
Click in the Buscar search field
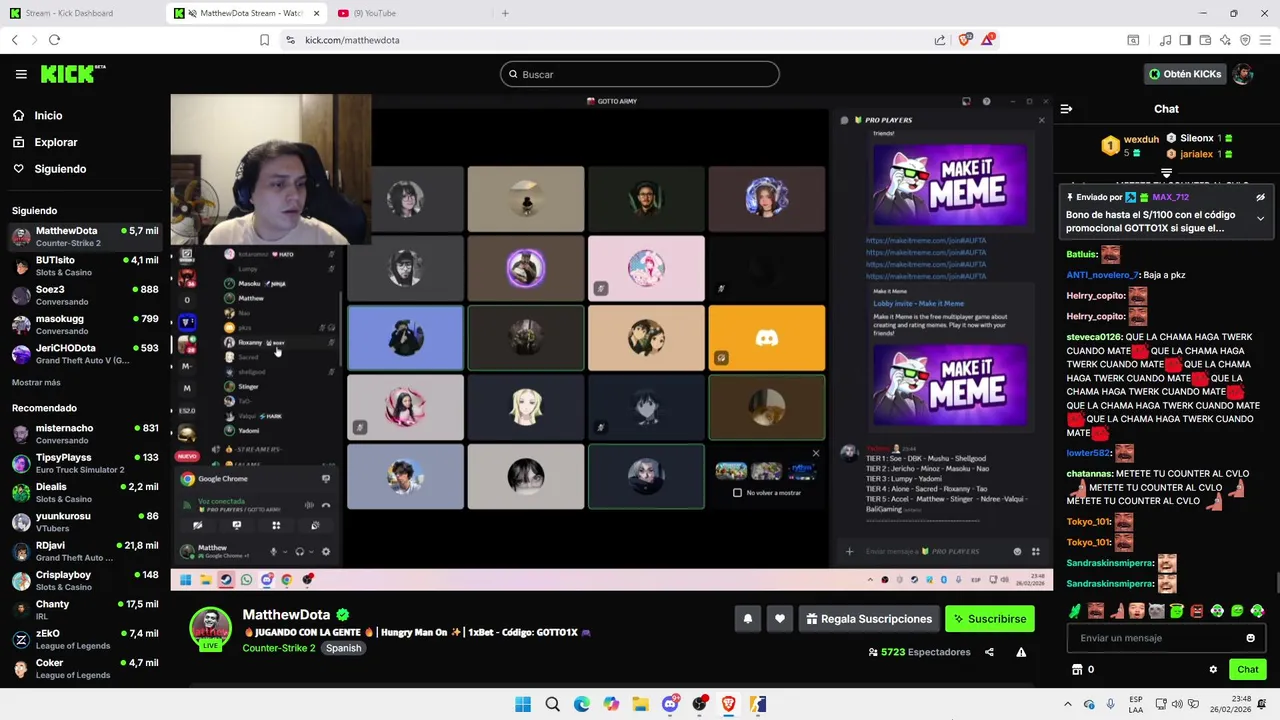click(640, 74)
